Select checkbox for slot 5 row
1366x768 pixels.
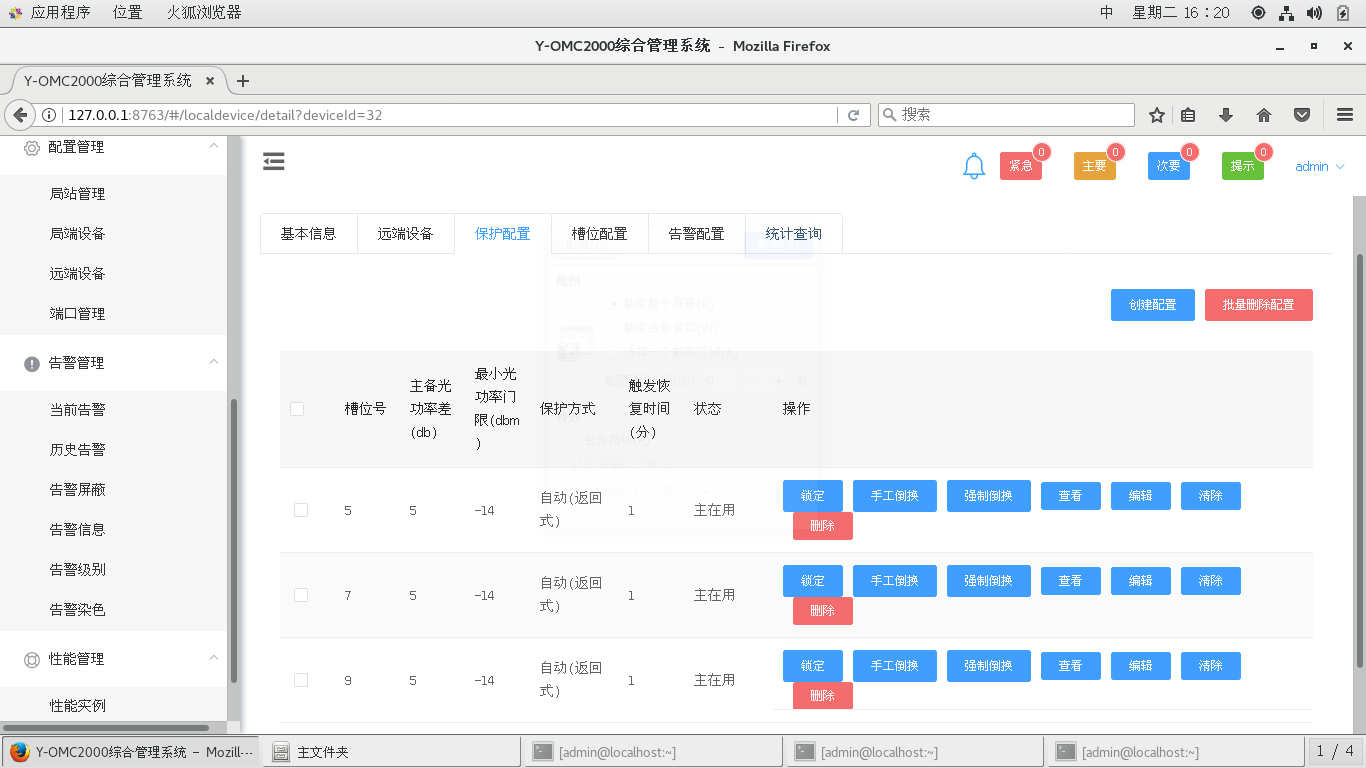tap(301, 510)
